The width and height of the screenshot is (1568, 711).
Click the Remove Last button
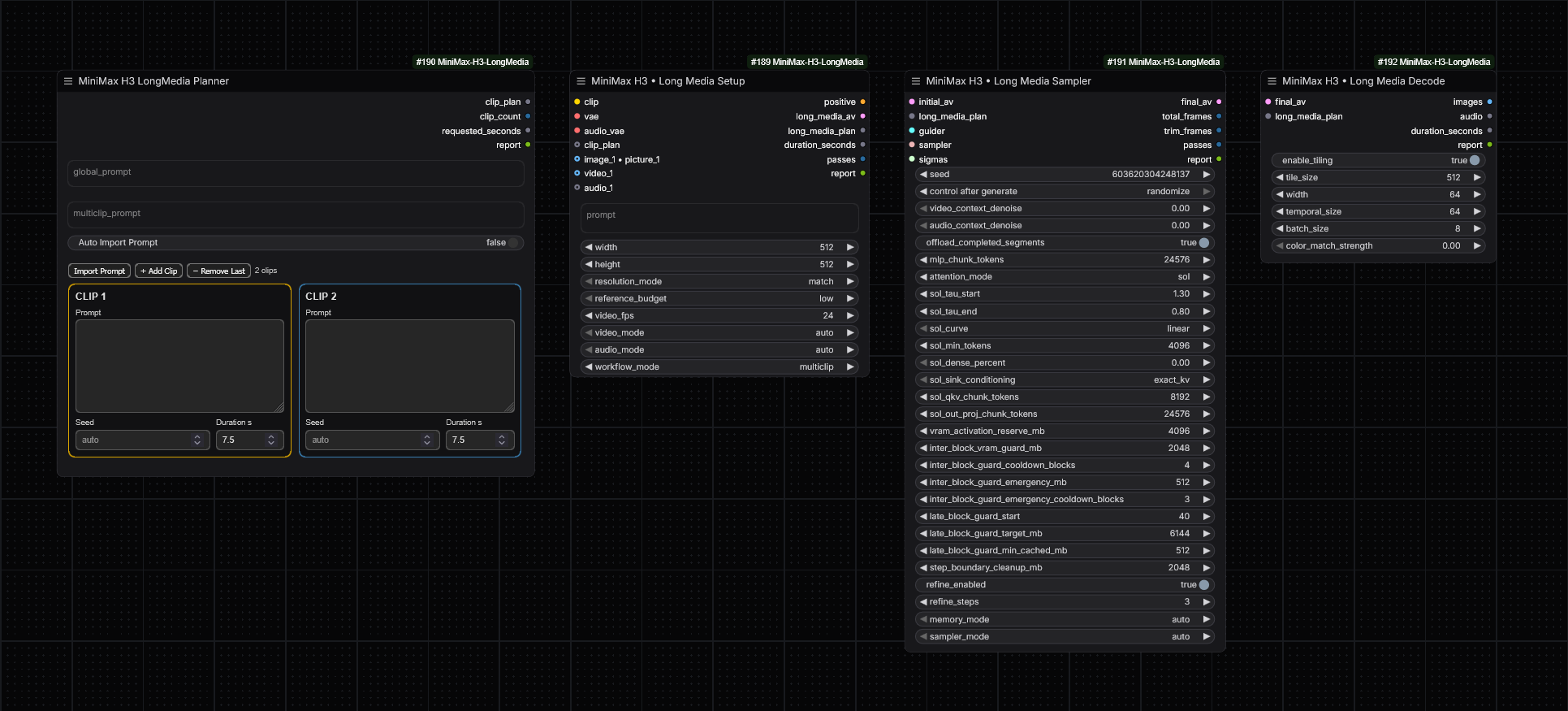218,271
